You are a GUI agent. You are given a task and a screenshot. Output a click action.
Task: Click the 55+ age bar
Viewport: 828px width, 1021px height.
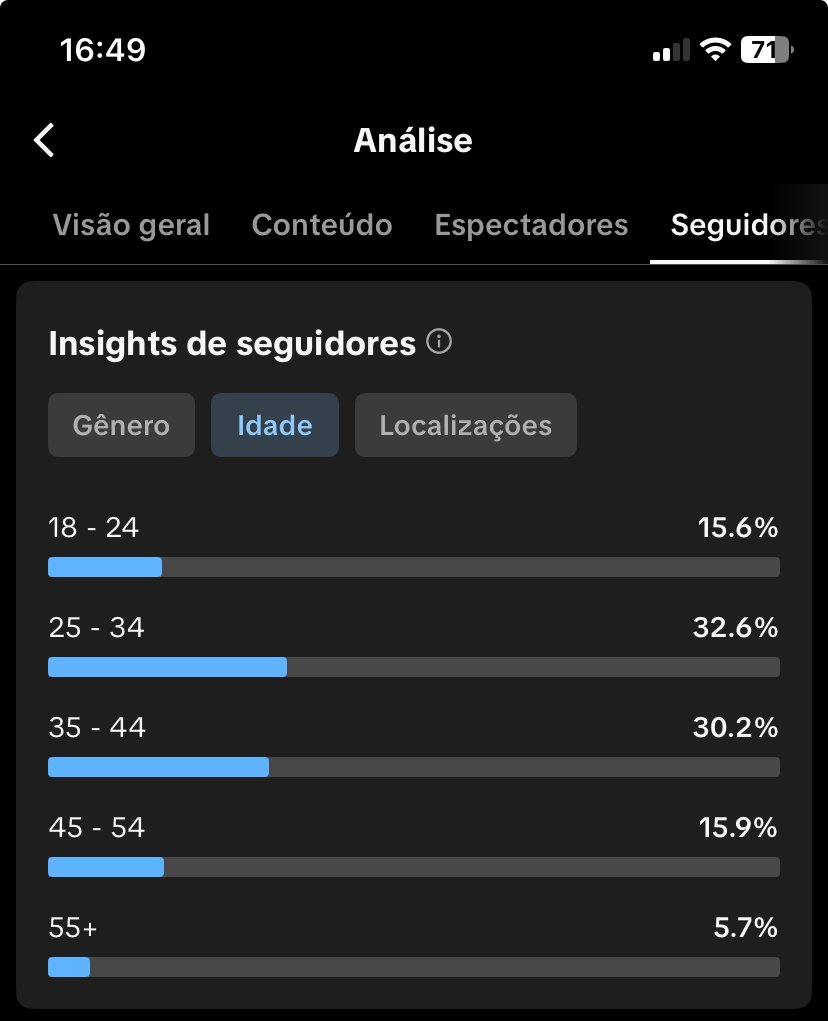click(x=413, y=967)
